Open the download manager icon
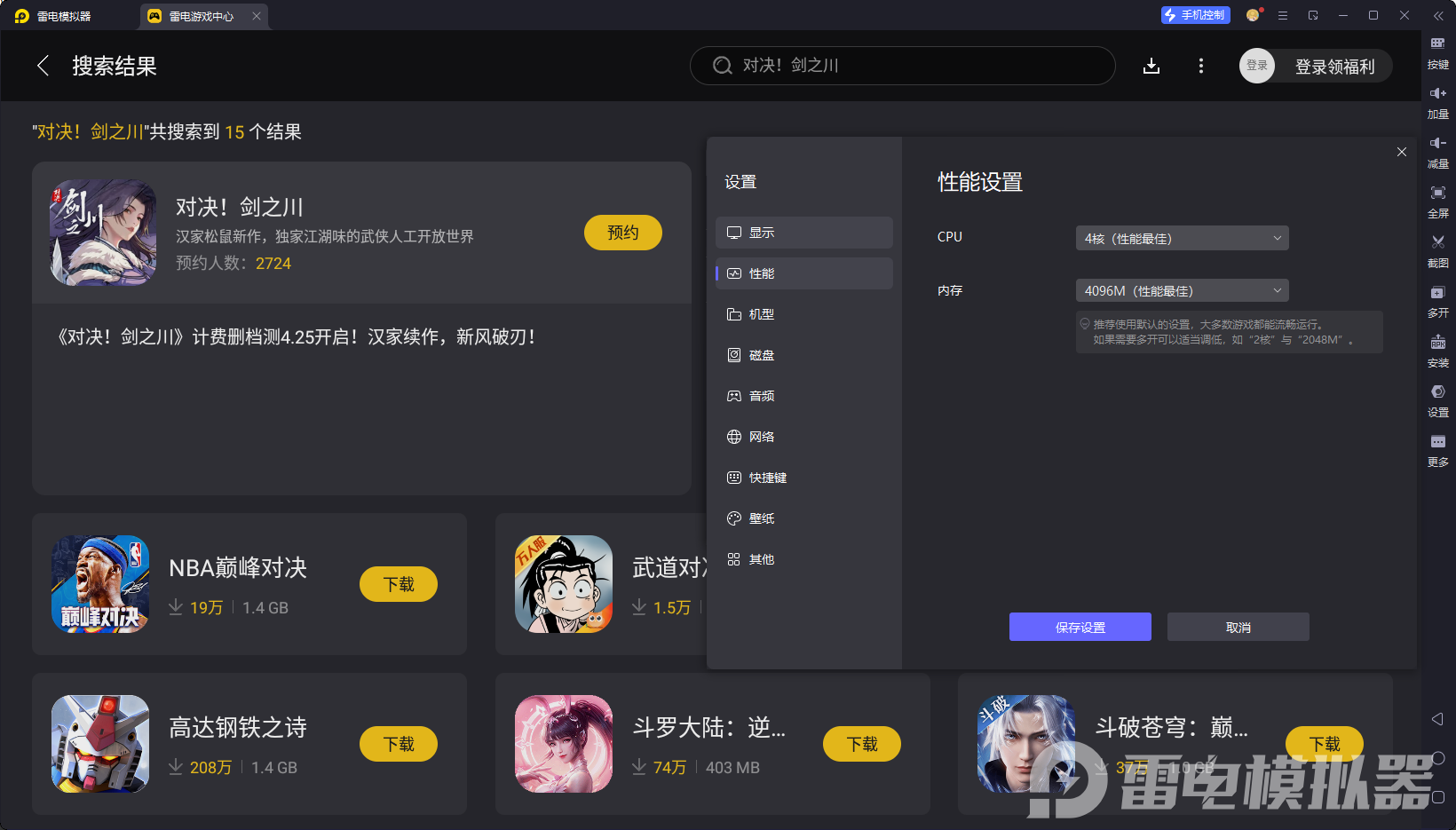 click(x=1151, y=66)
